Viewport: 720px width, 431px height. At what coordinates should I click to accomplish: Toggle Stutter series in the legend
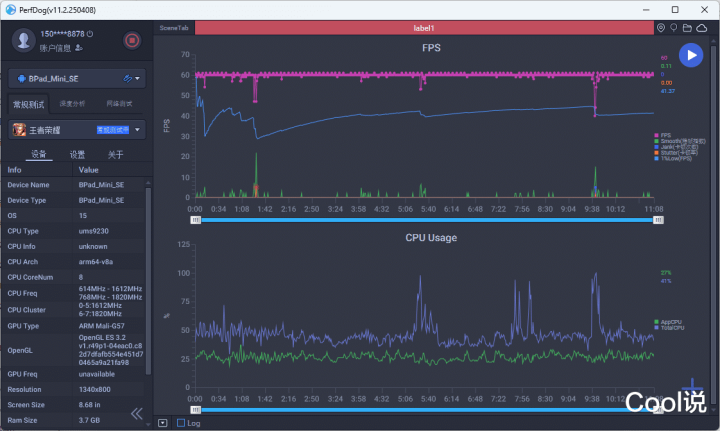676,152
